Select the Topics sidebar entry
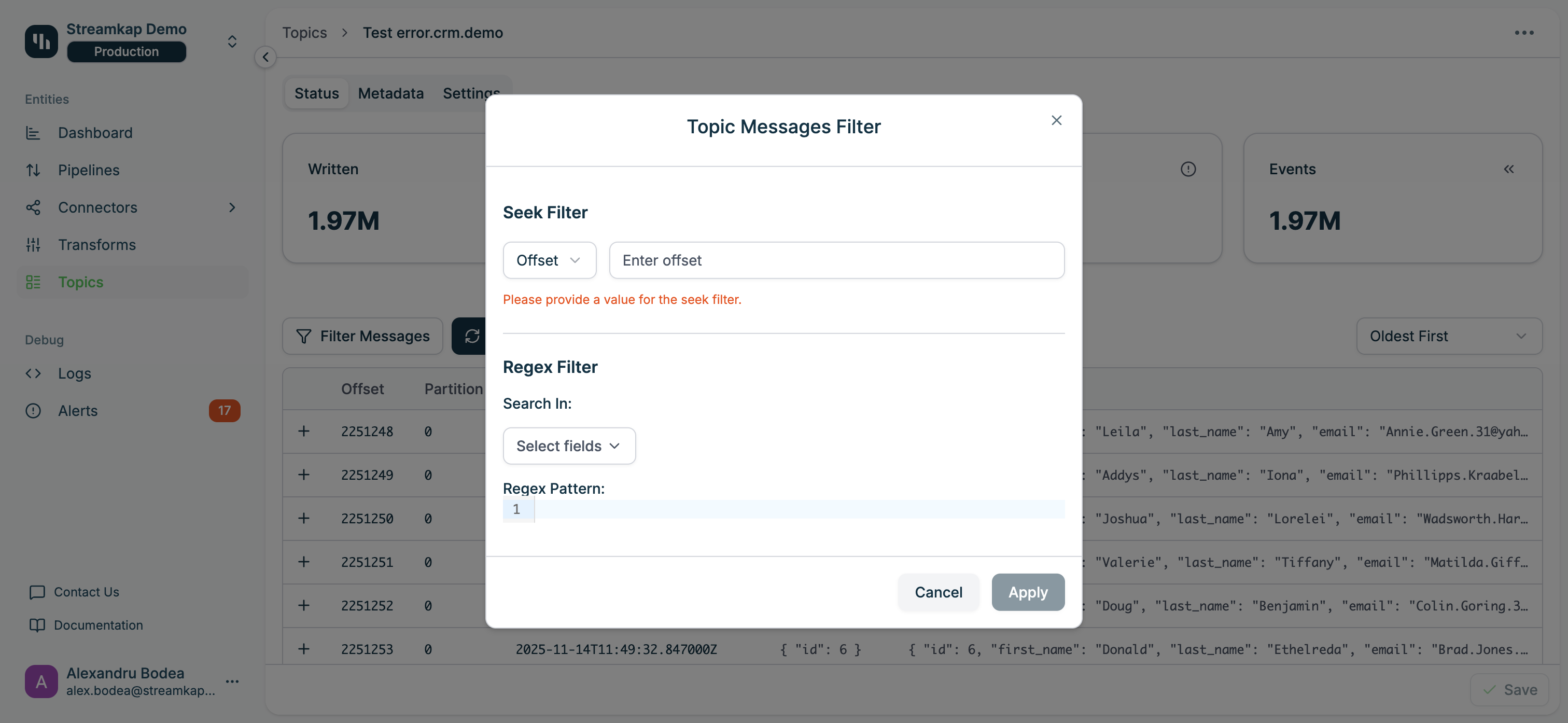The width and height of the screenshot is (1568, 723). (x=80, y=282)
